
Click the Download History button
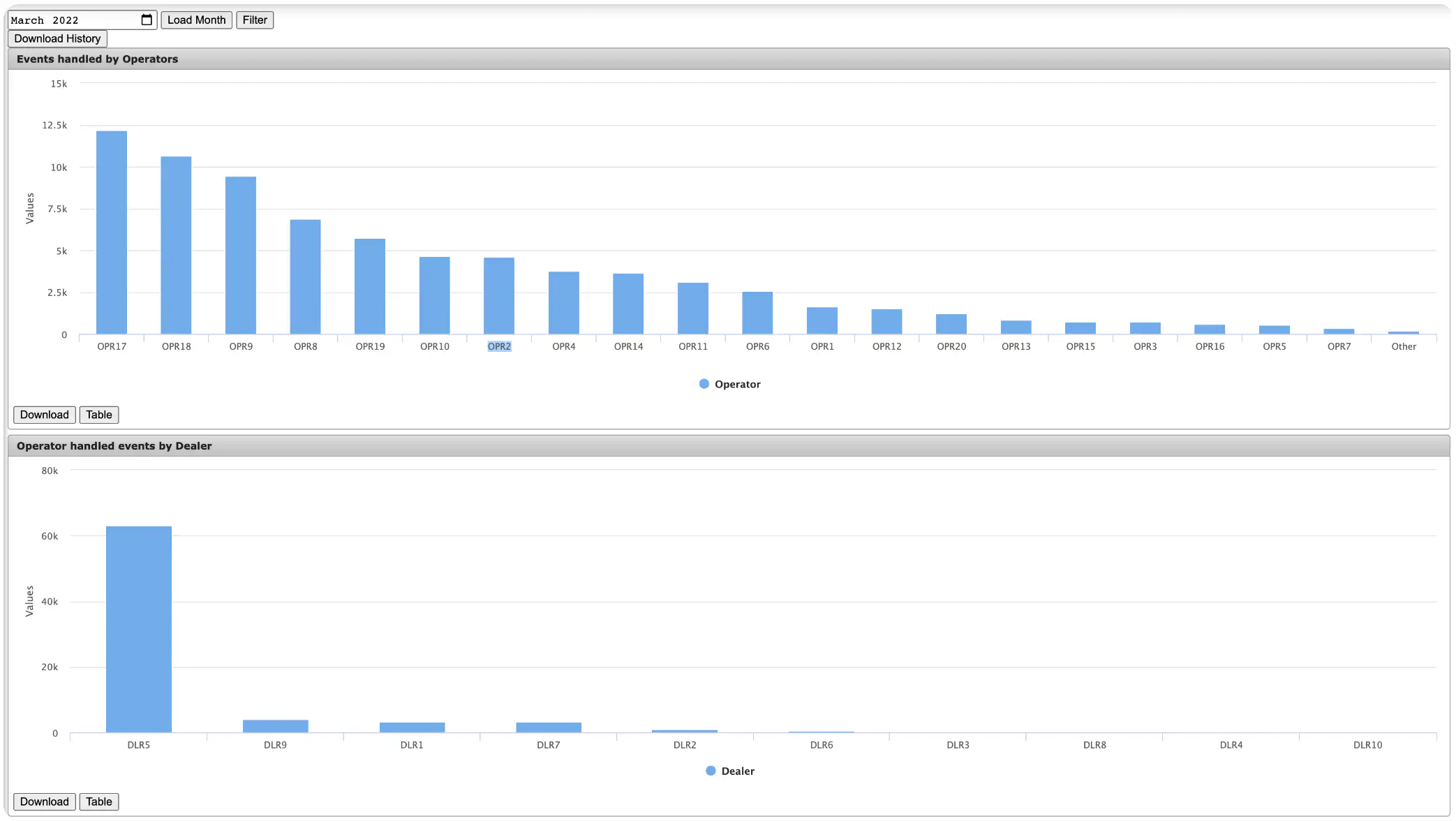(x=57, y=39)
